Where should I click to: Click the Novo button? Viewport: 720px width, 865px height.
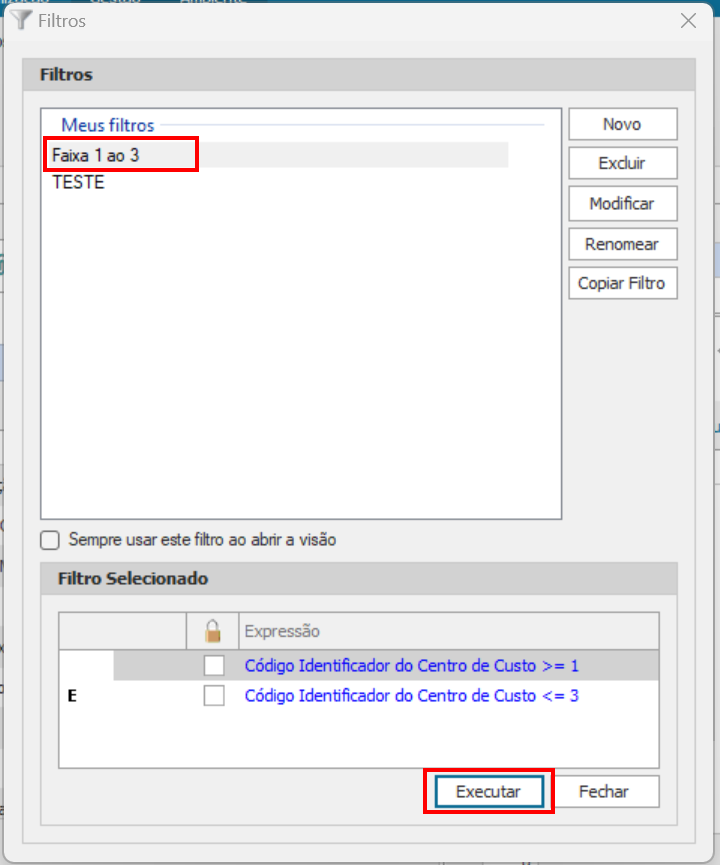click(x=622, y=124)
